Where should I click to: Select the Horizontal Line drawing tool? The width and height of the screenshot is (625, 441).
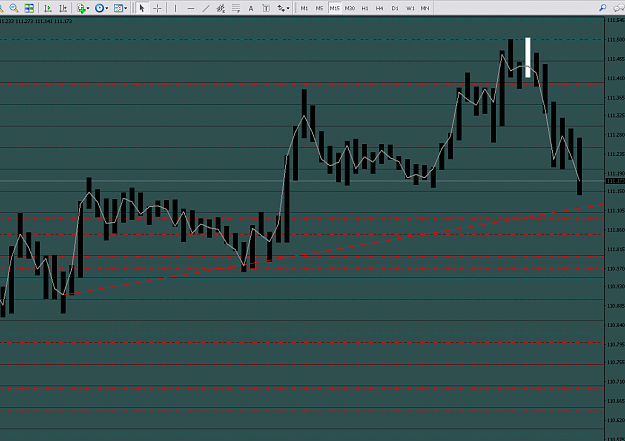[x=191, y=8]
